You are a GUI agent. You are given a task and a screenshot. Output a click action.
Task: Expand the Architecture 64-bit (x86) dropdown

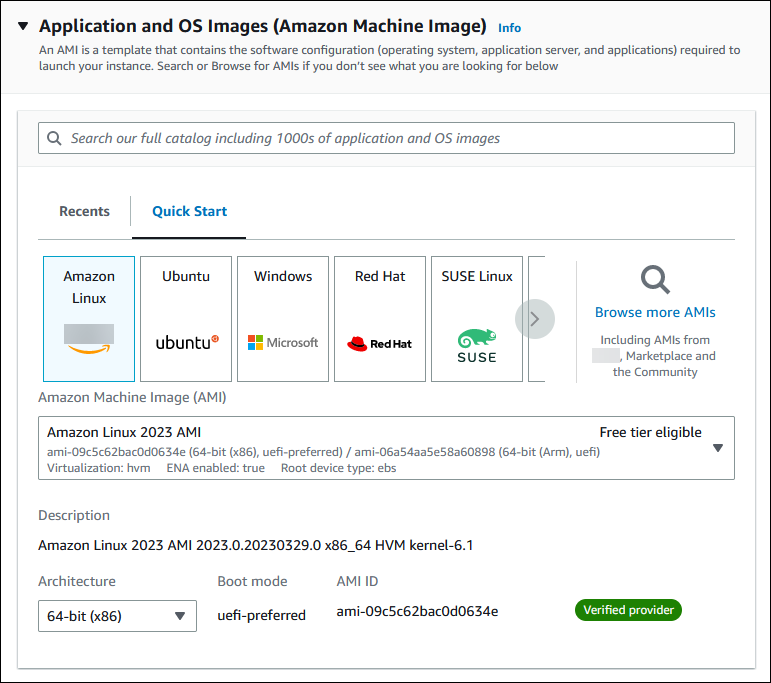(117, 616)
